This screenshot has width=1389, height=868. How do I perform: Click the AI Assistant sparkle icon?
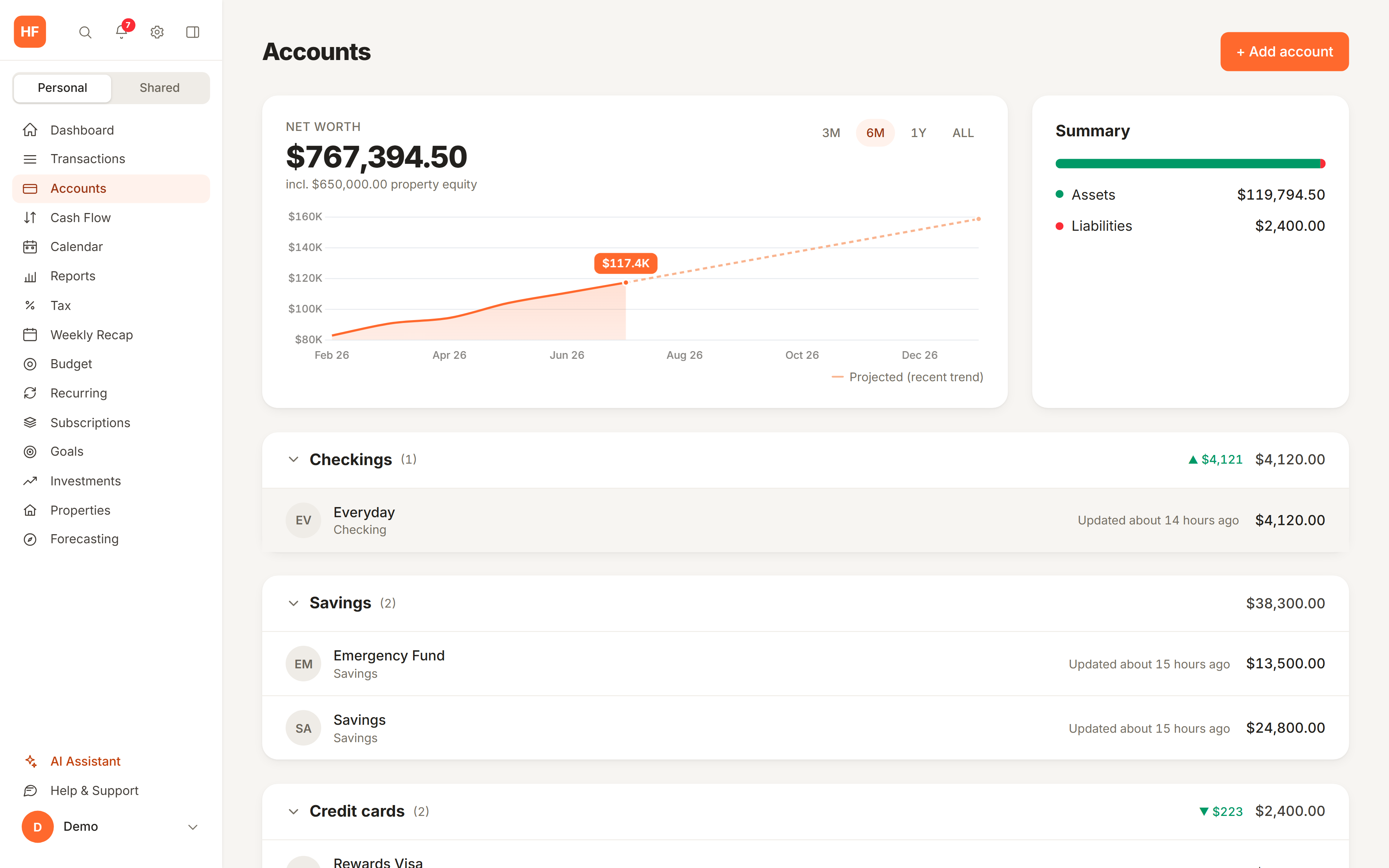(30, 761)
